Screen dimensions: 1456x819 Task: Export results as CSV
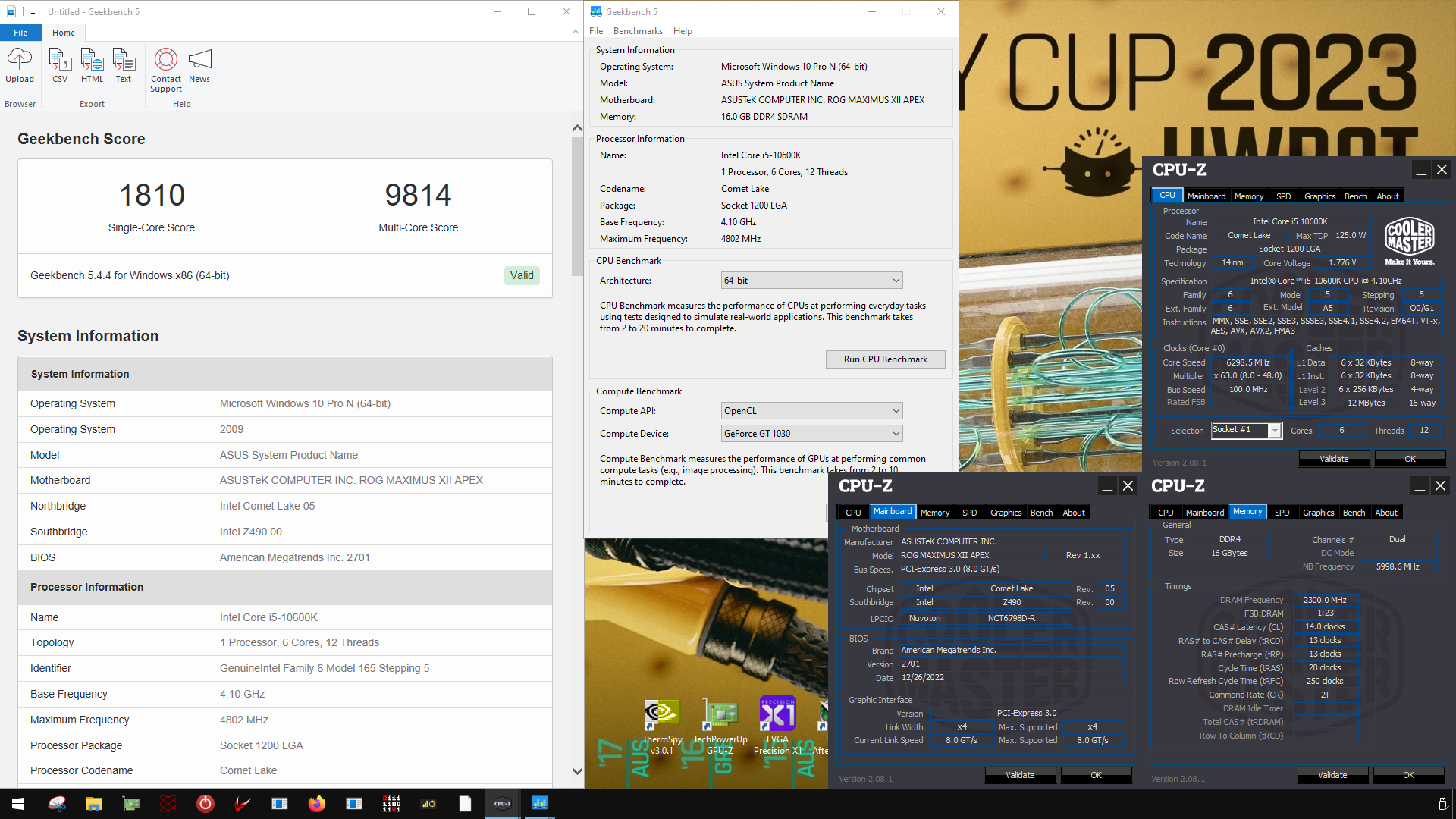[x=60, y=64]
